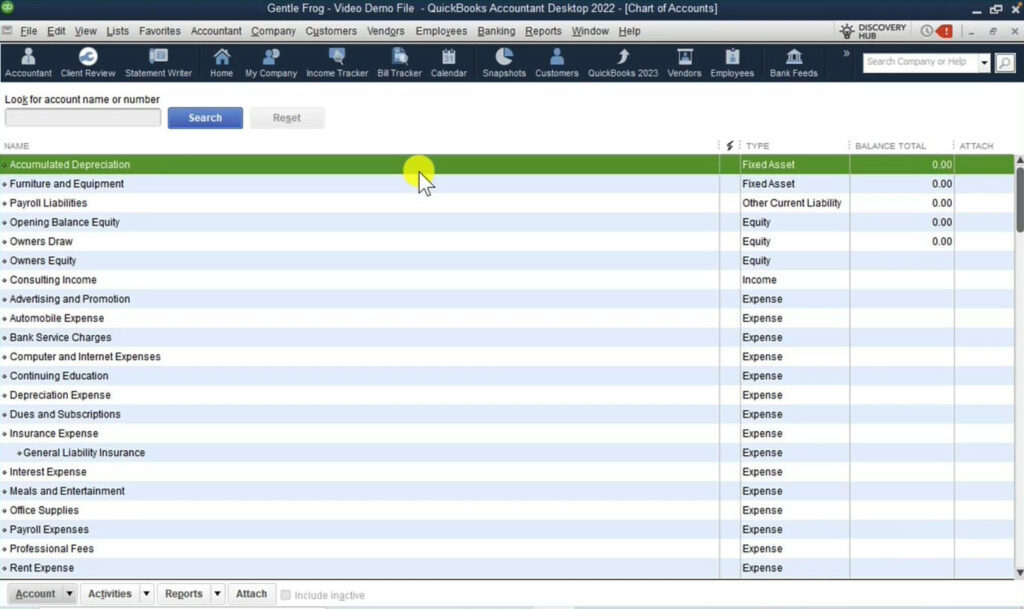Open the Bill Tracker icon
Image resolution: width=1024 pixels, height=609 pixels.
(399, 62)
